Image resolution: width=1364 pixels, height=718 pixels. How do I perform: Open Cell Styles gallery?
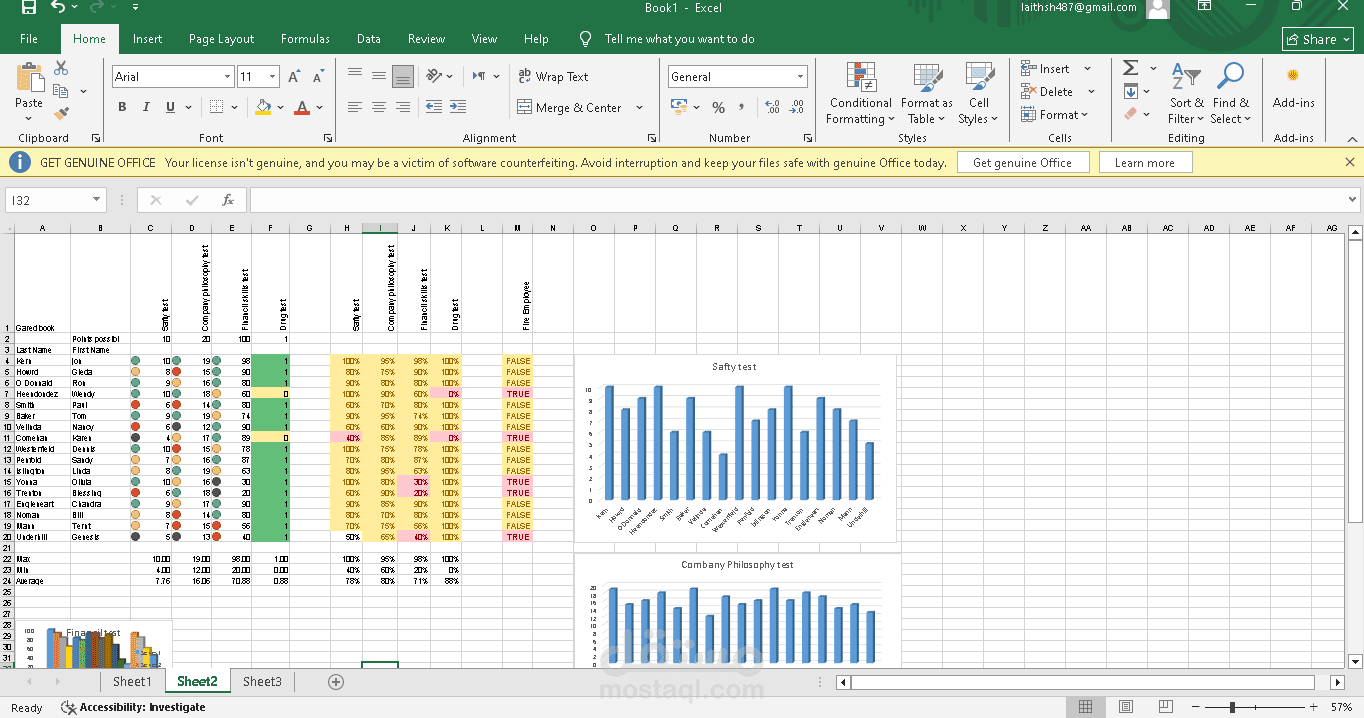click(978, 94)
